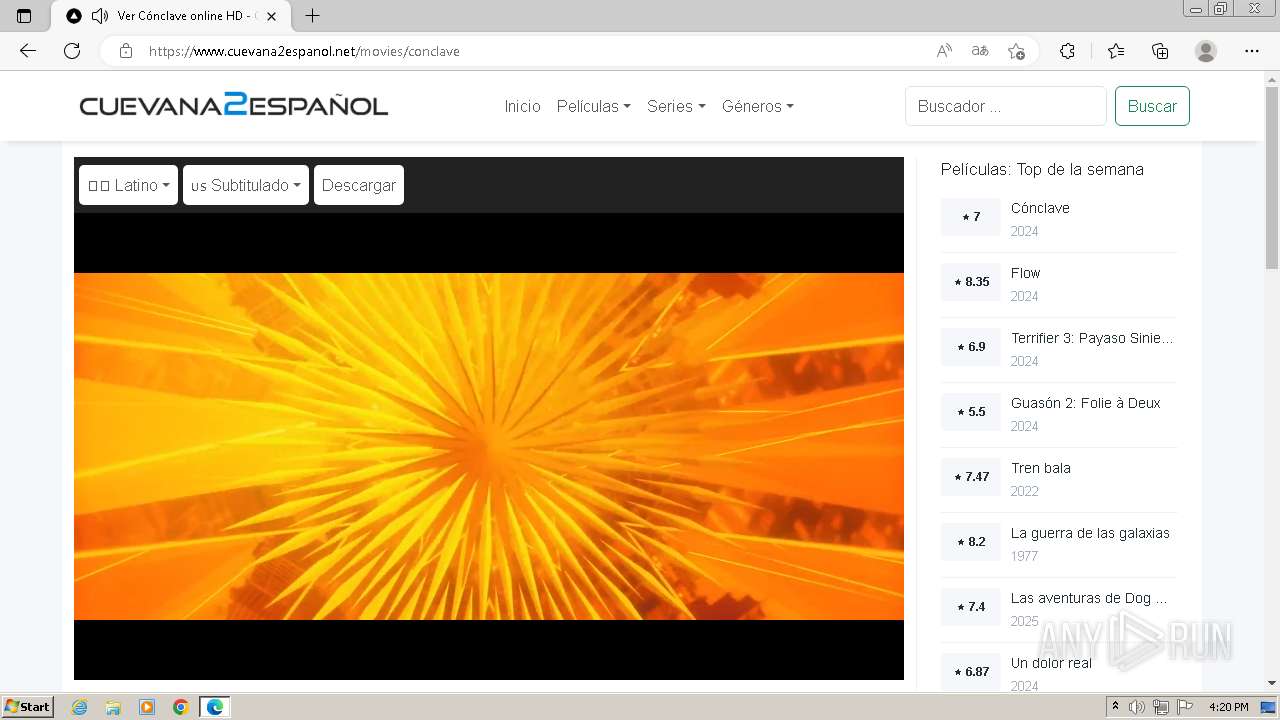
Task: Open Action Center flag icon
Action: tap(1185, 707)
